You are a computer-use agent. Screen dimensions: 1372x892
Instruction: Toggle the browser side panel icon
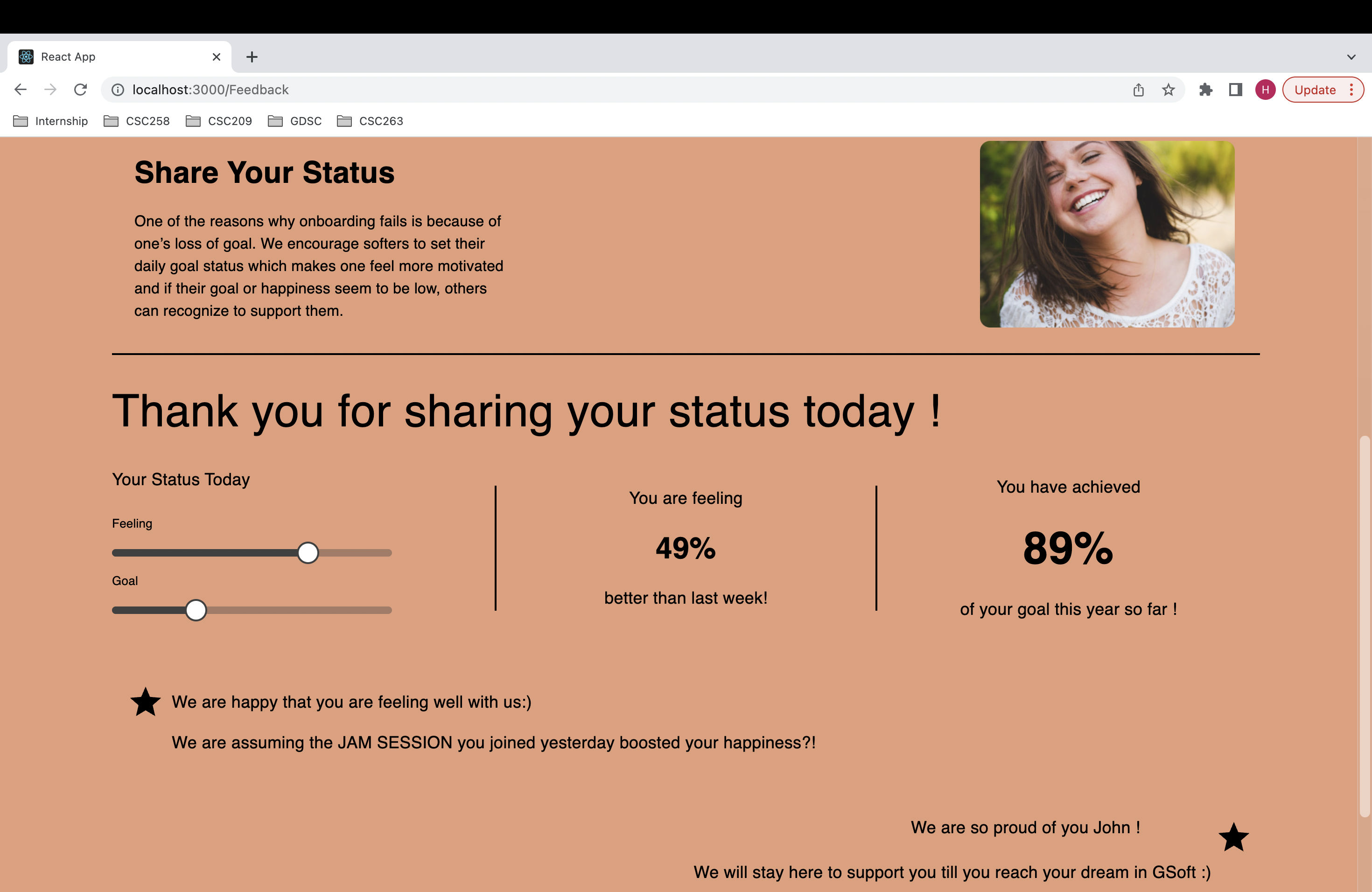tap(1235, 90)
